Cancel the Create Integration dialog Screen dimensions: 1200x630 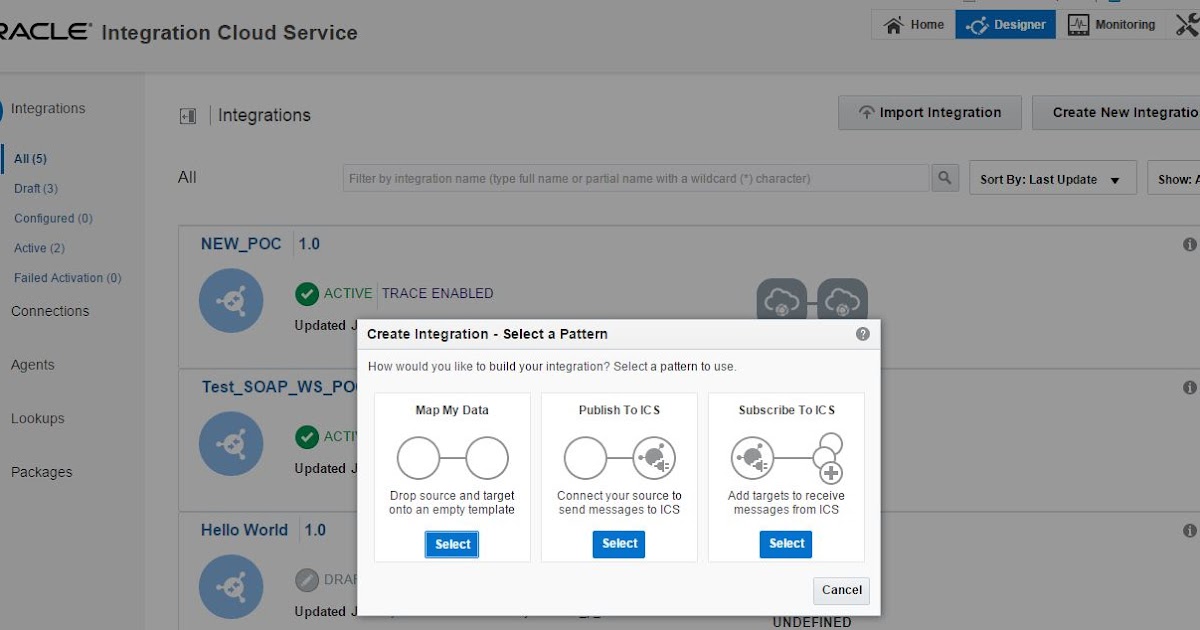pyautogui.click(x=840, y=590)
